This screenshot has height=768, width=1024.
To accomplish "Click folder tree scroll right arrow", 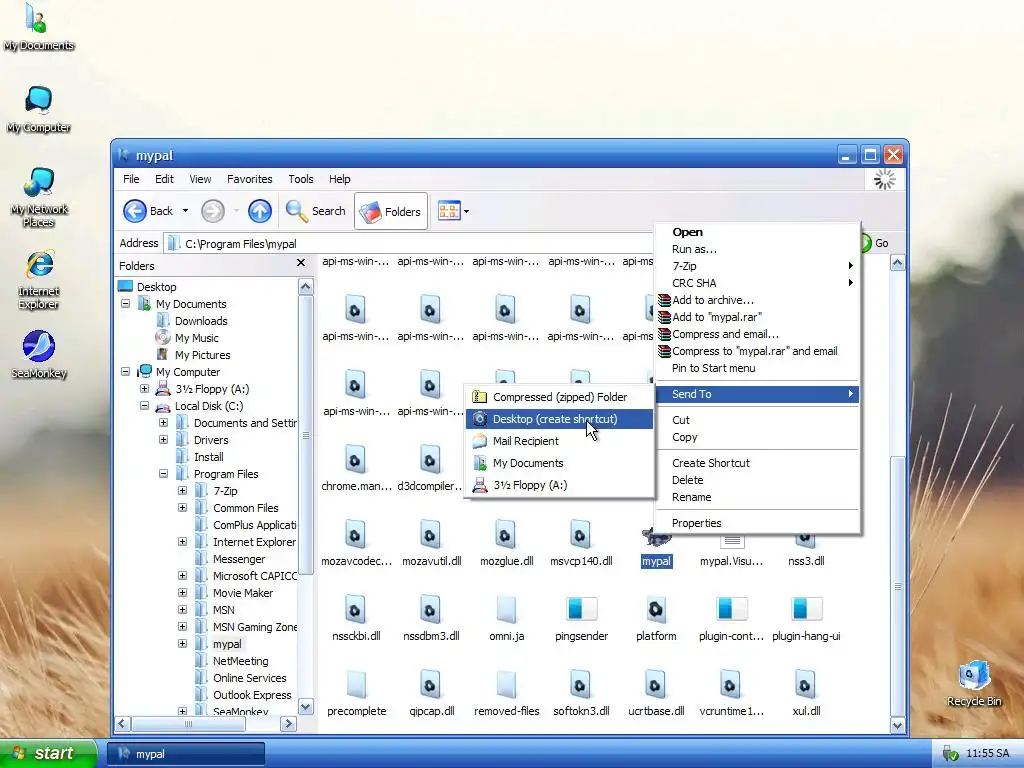I will (x=288, y=723).
